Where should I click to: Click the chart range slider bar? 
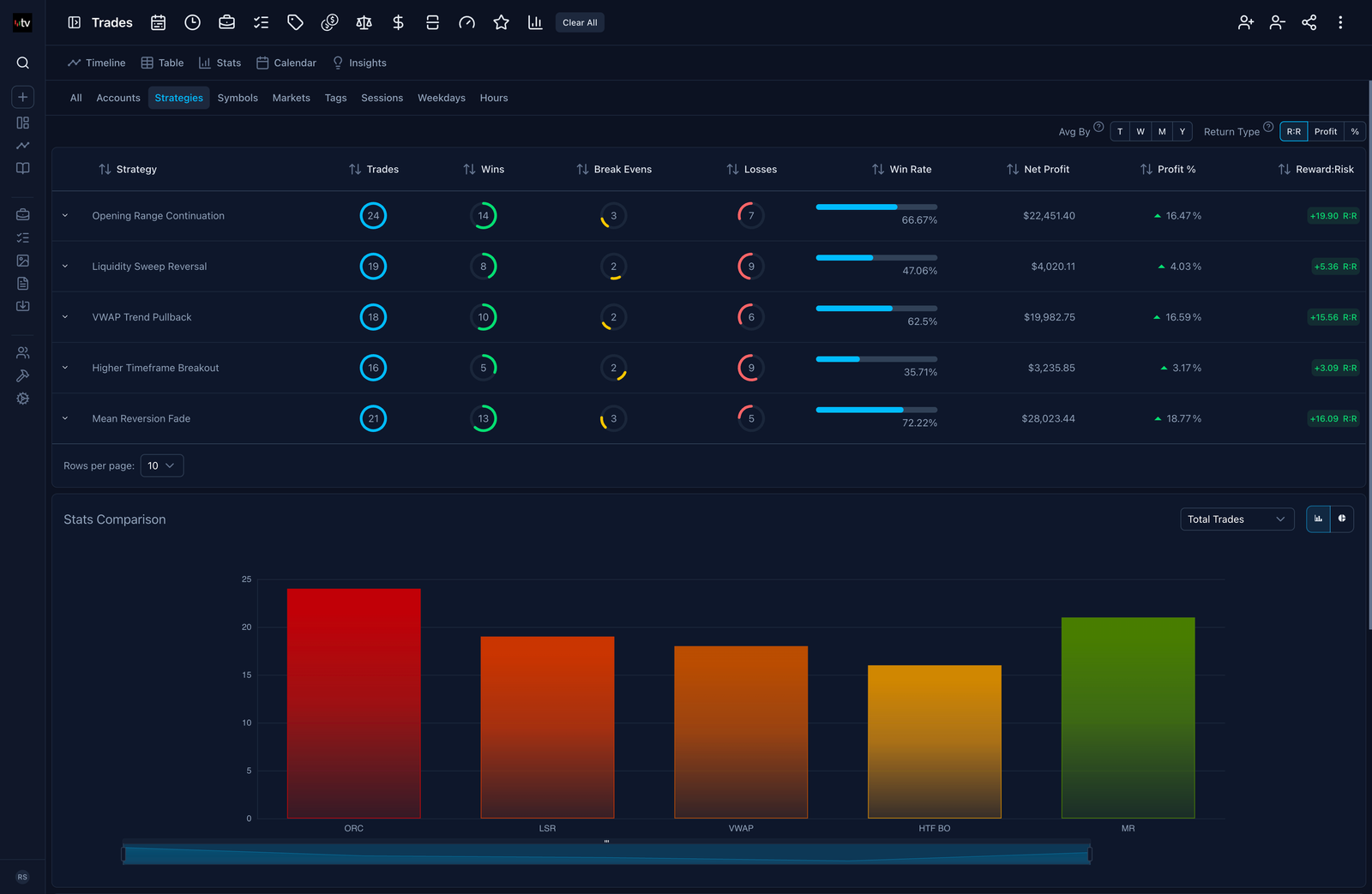coord(606,855)
